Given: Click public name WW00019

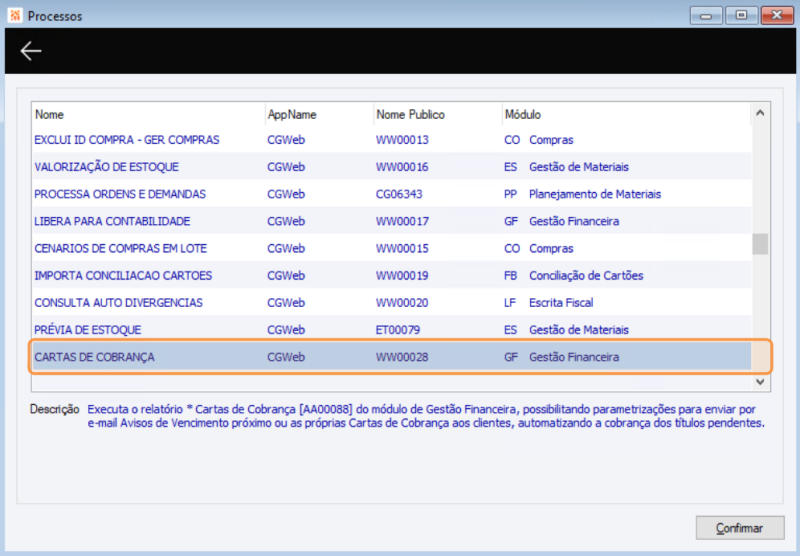Looking at the screenshot, I should tap(402, 275).
